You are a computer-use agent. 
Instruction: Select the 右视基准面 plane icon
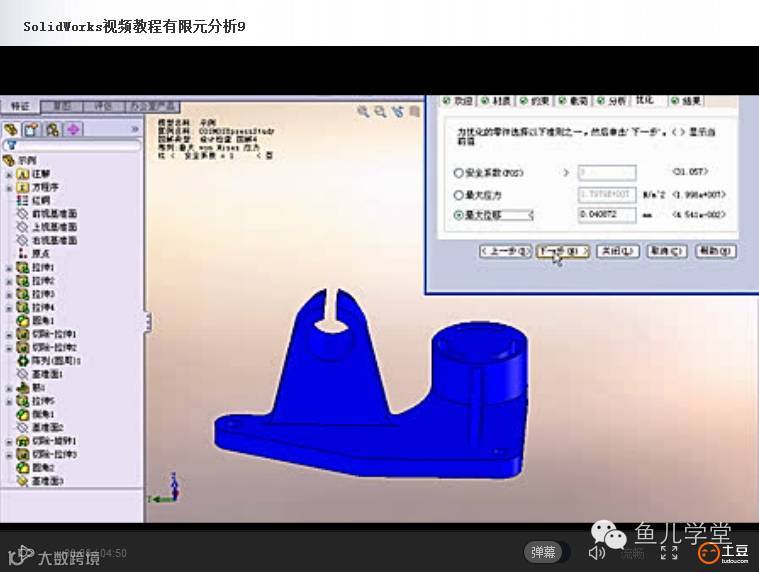pyautogui.click(x=22, y=240)
